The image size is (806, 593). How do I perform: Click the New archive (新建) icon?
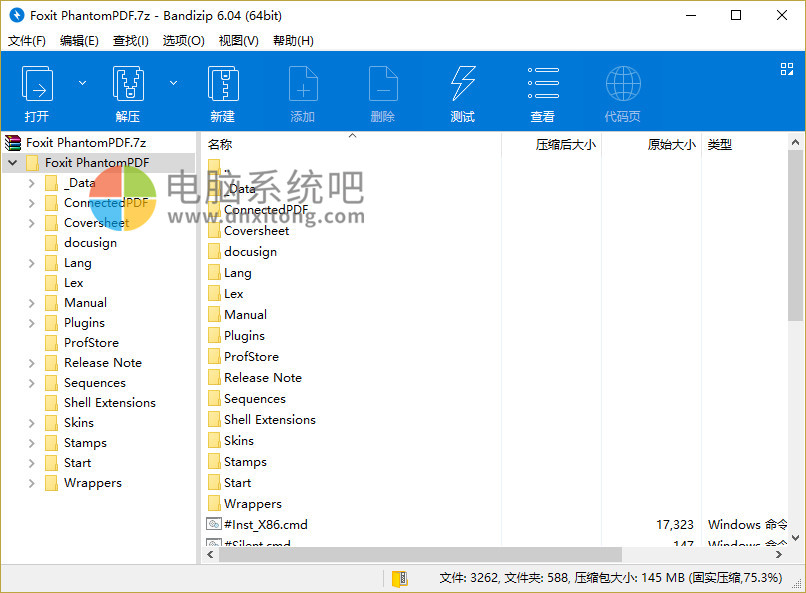tap(223, 84)
